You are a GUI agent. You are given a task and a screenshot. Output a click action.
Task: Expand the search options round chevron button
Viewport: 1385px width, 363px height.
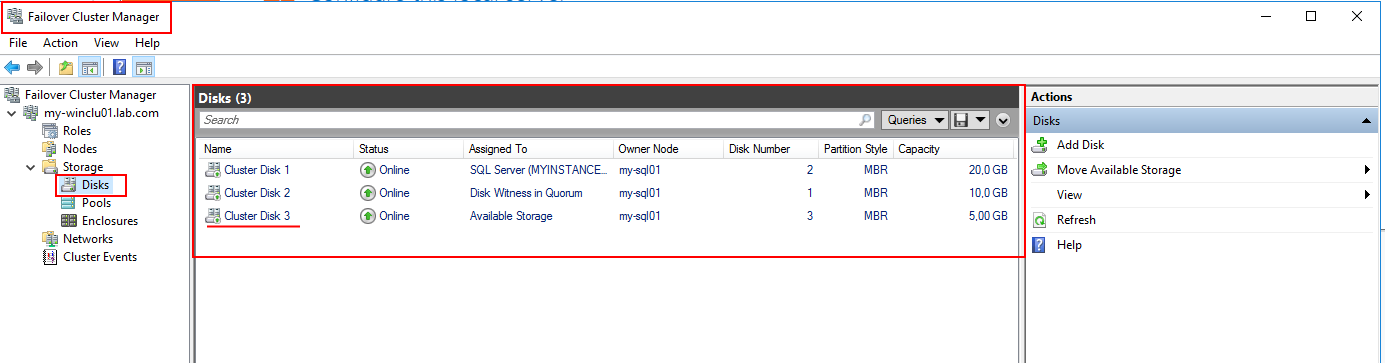(x=1003, y=120)
